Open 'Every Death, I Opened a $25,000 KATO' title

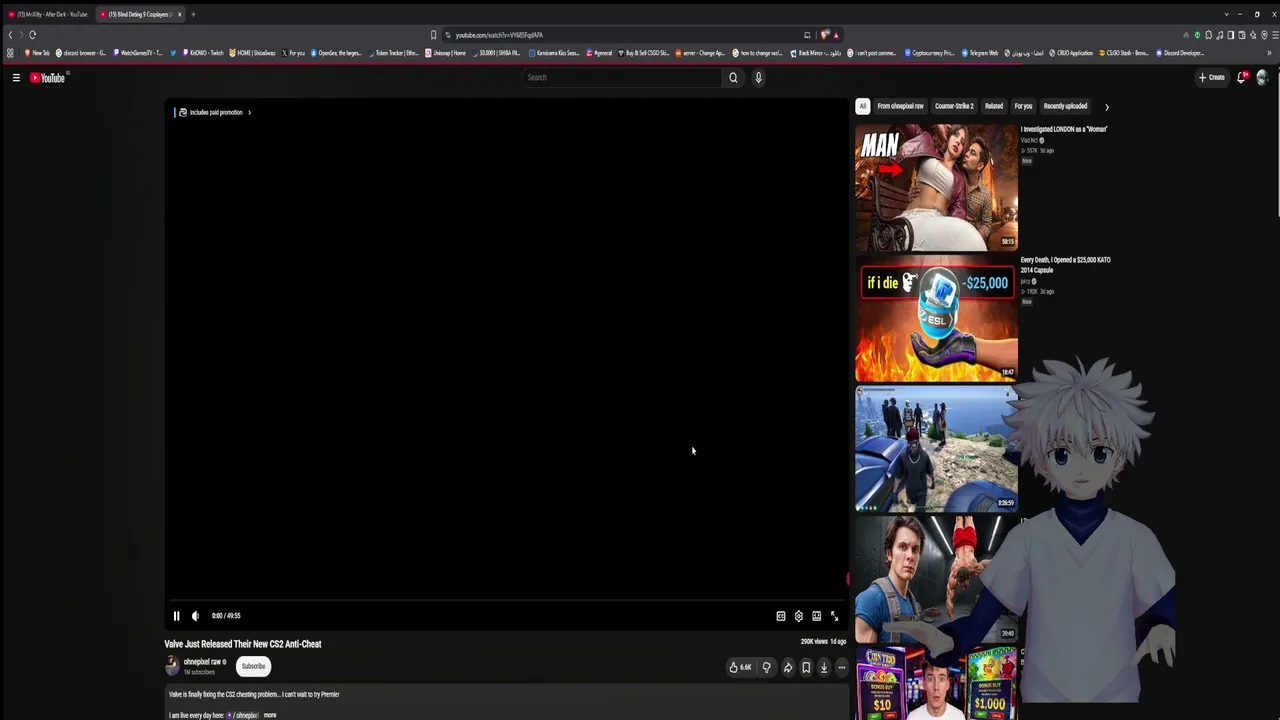point(1065,265)
